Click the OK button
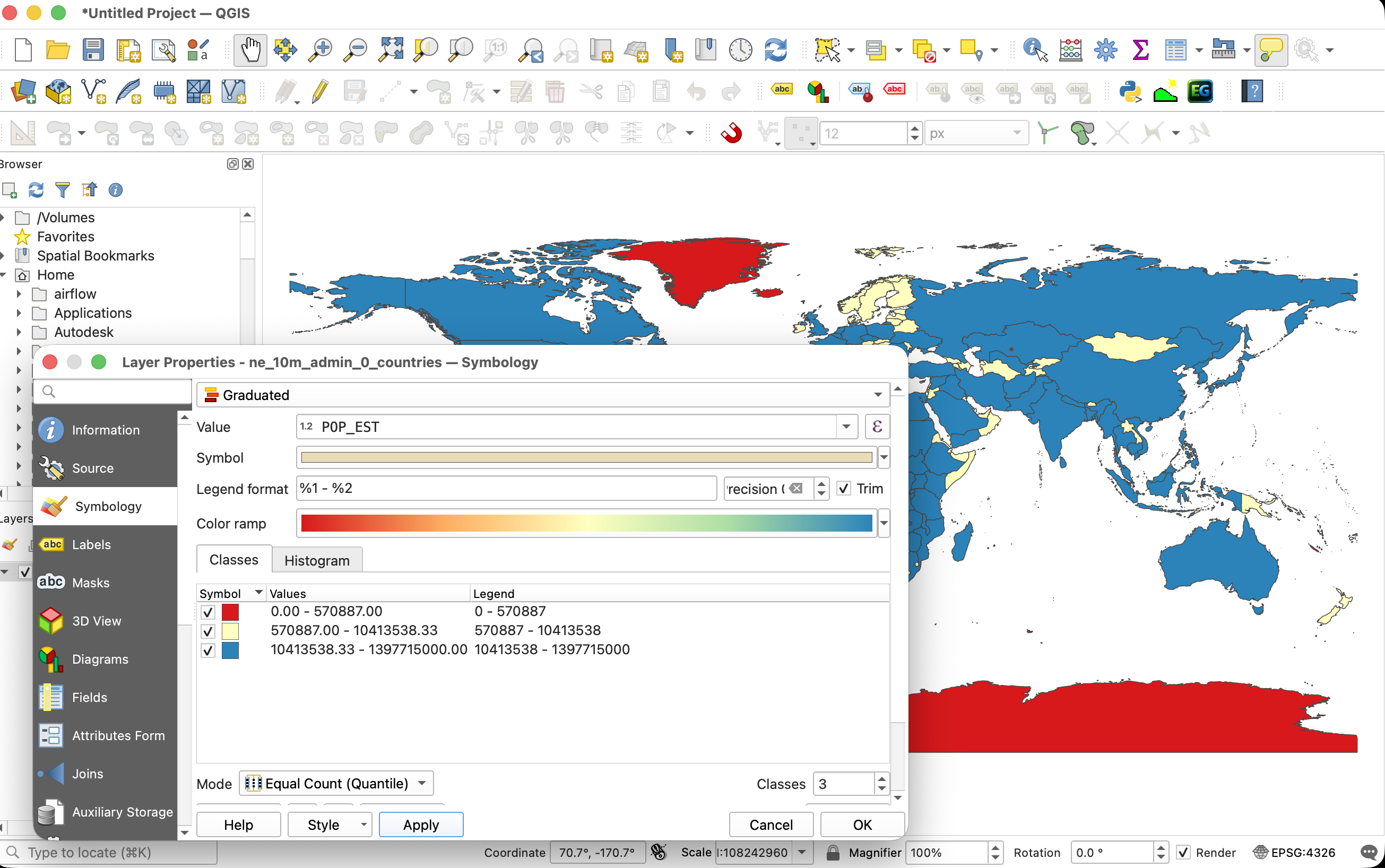 coord(862,825)
